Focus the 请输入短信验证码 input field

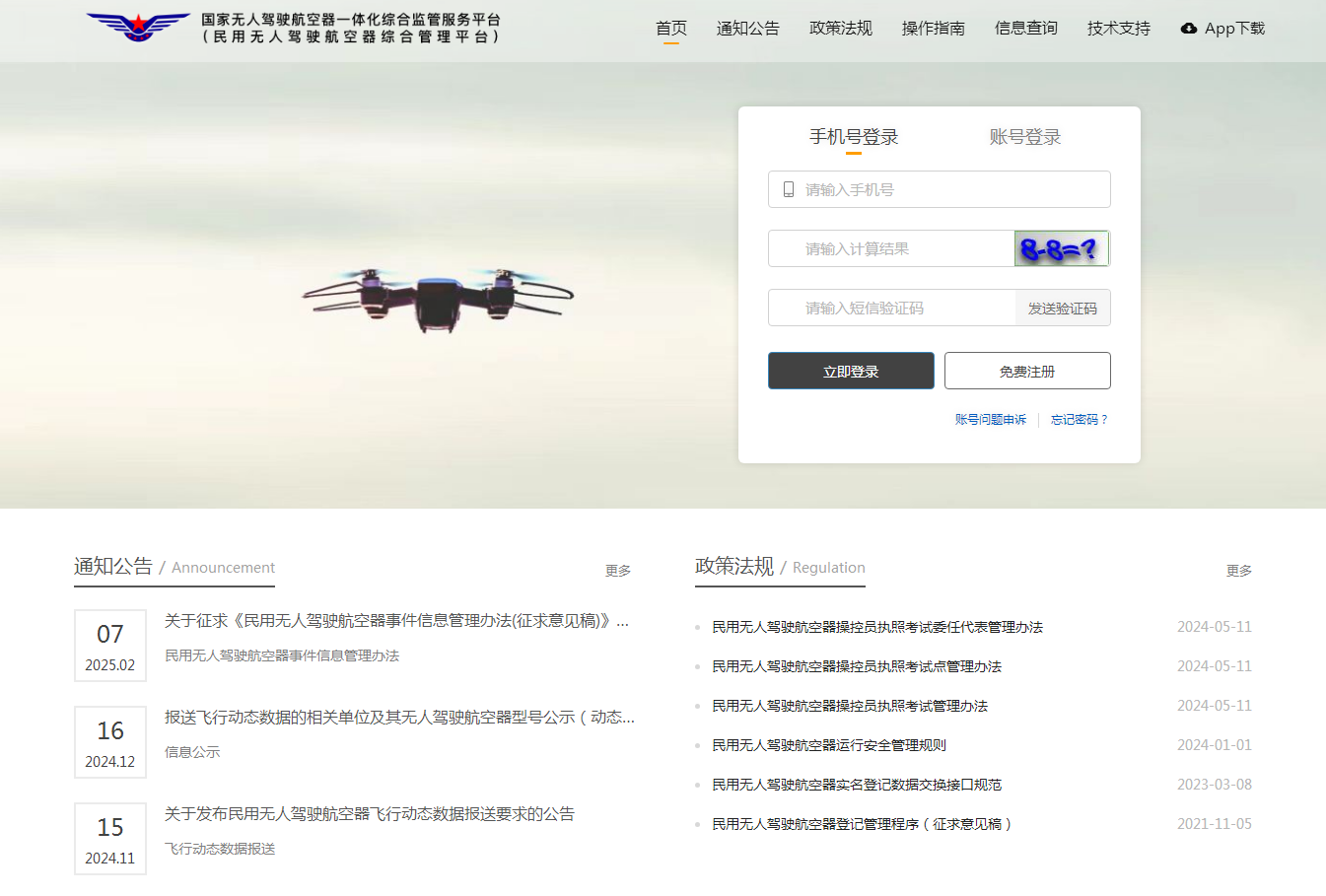[x=891, y=308]
